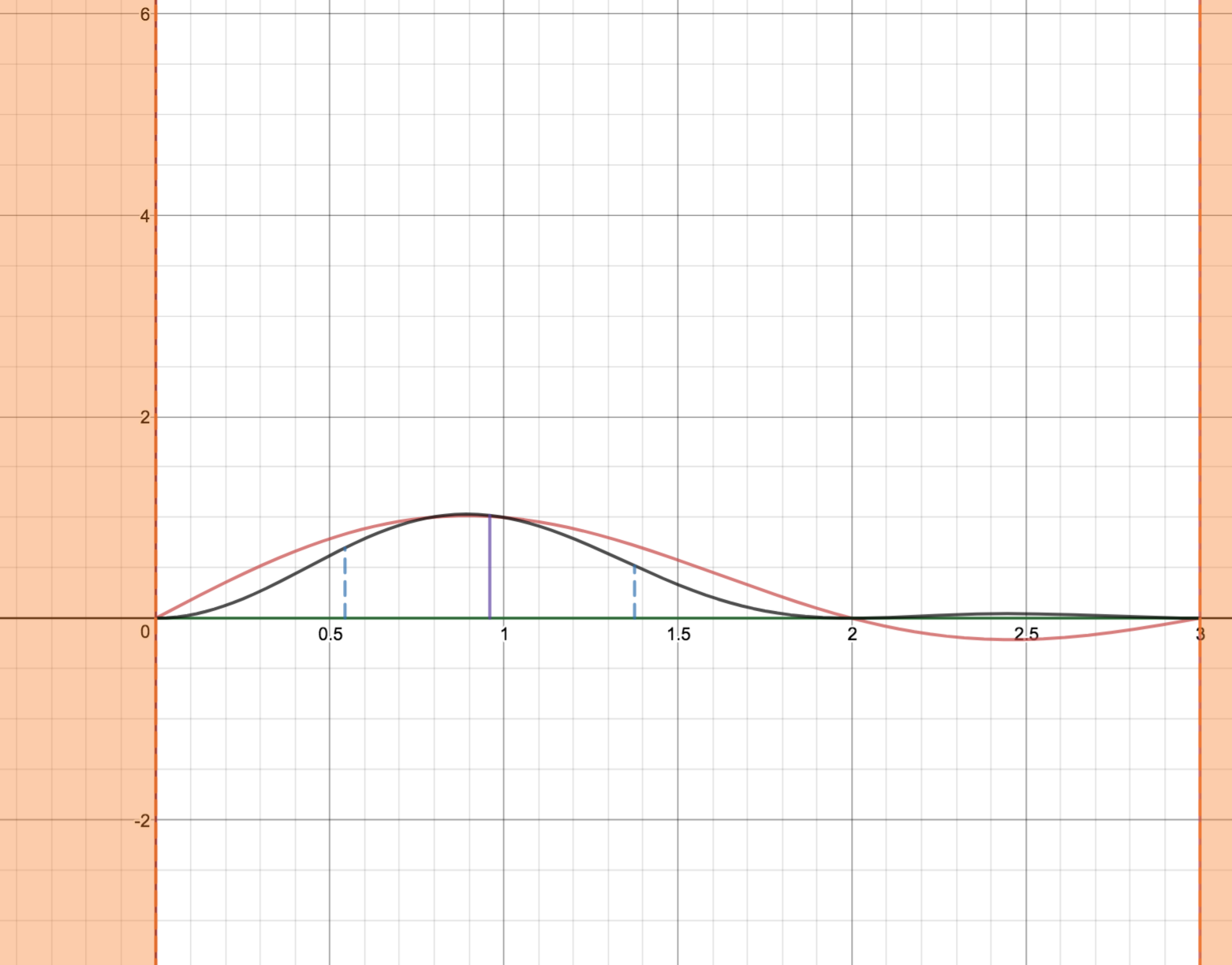This screenshot has width=1232, height=965.
Task: Click the x-axis label 0.5
Action: (x=330, y=635)
